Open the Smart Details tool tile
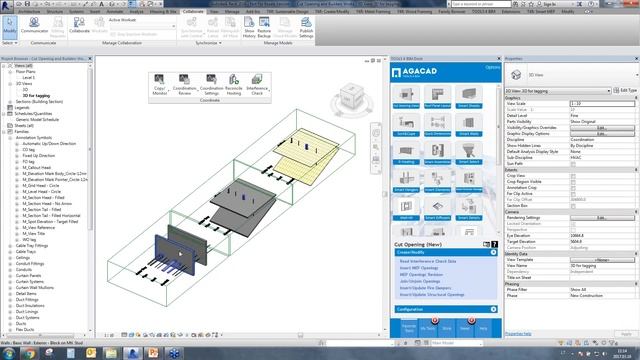The width and height of the screenshot is (640, 360). [x=469, y=209]
